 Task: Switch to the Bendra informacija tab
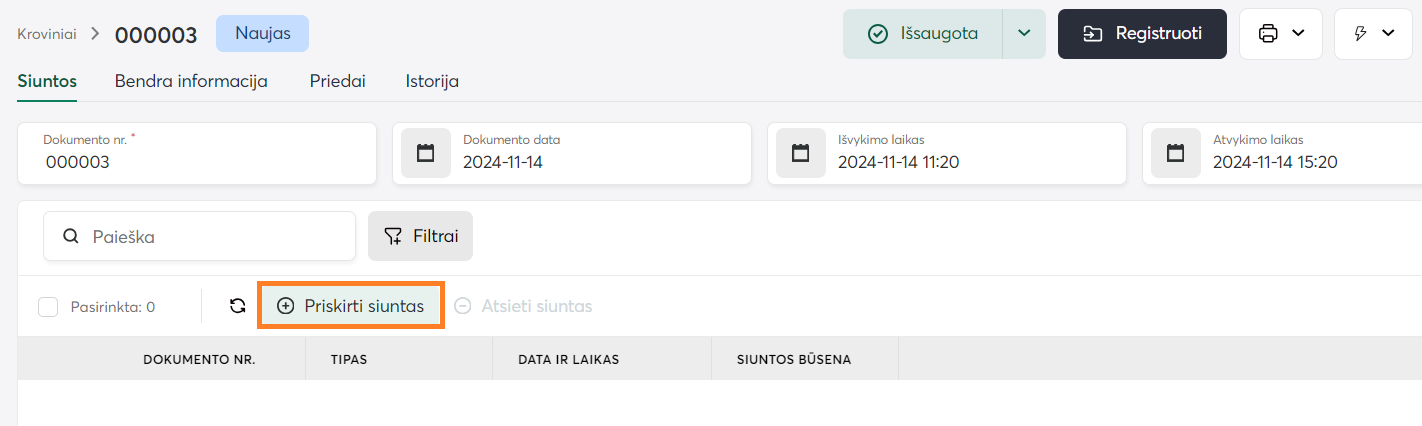click(x=191, y=82)
